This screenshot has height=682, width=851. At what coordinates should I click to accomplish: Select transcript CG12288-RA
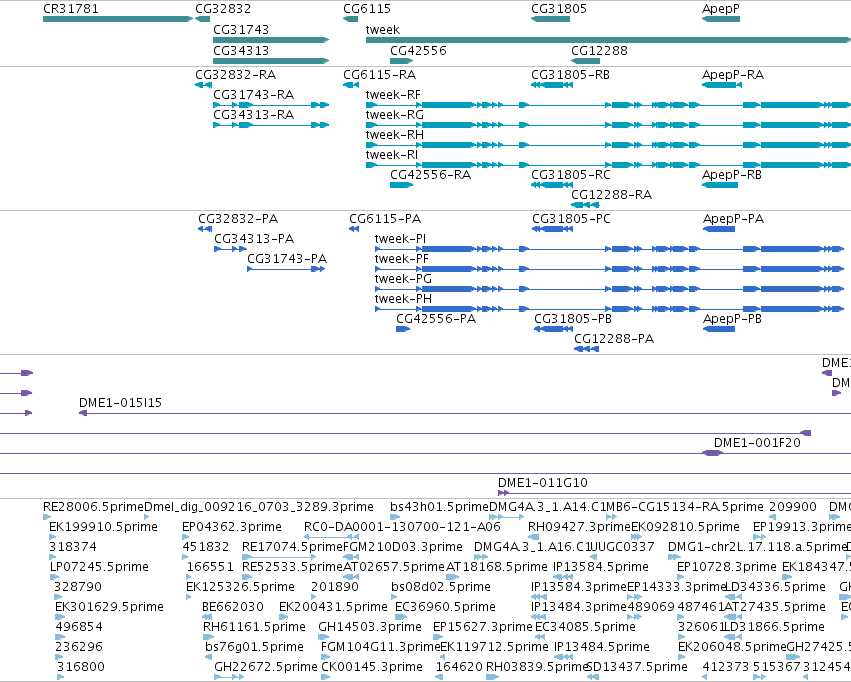585,205
